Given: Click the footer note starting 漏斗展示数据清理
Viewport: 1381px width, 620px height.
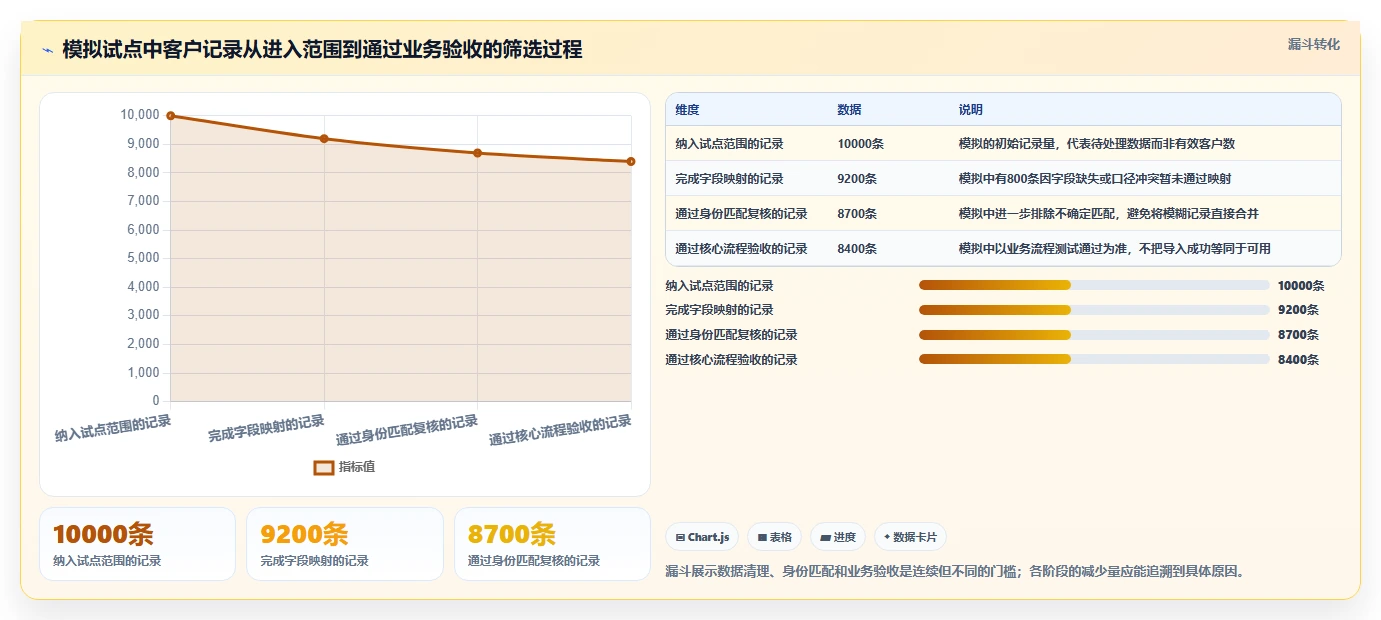Looking at the screenshot, I should tap(955, 572).
